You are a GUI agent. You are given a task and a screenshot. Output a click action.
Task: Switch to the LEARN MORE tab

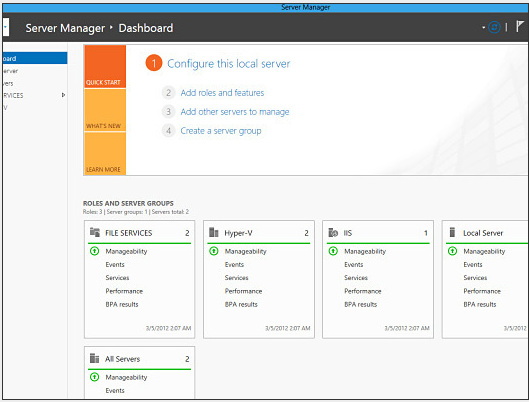point(105,153)
